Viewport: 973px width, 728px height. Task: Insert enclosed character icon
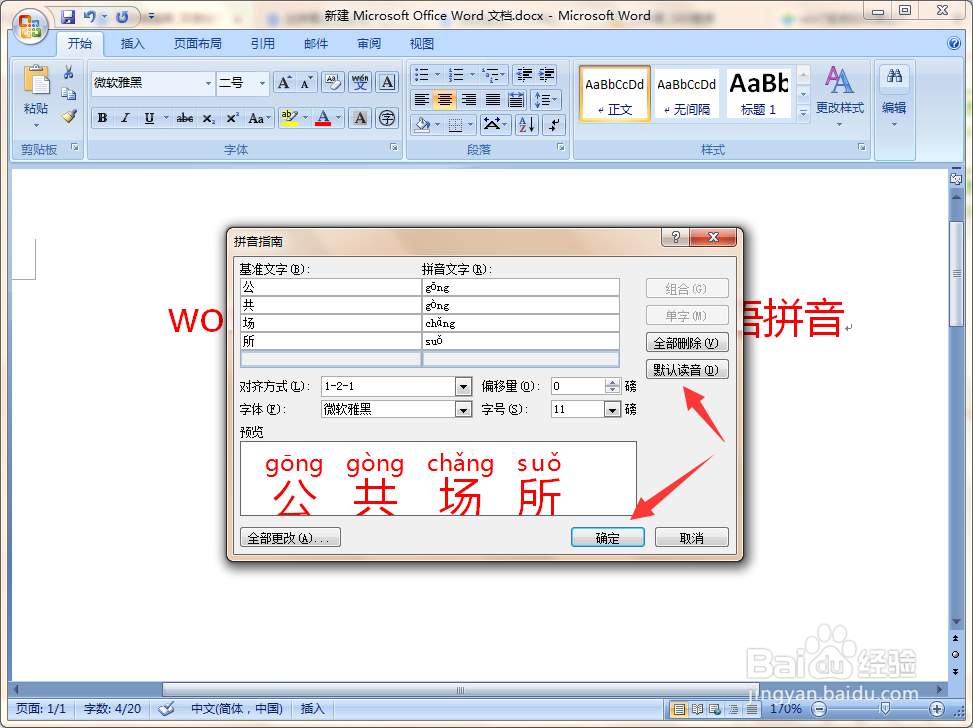coord(387,118)
